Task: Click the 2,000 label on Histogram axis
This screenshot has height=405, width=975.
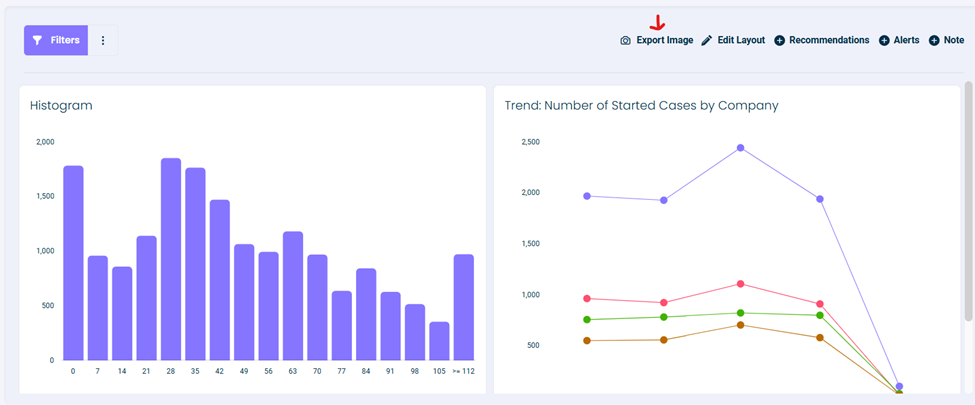Action: point(46,142)
